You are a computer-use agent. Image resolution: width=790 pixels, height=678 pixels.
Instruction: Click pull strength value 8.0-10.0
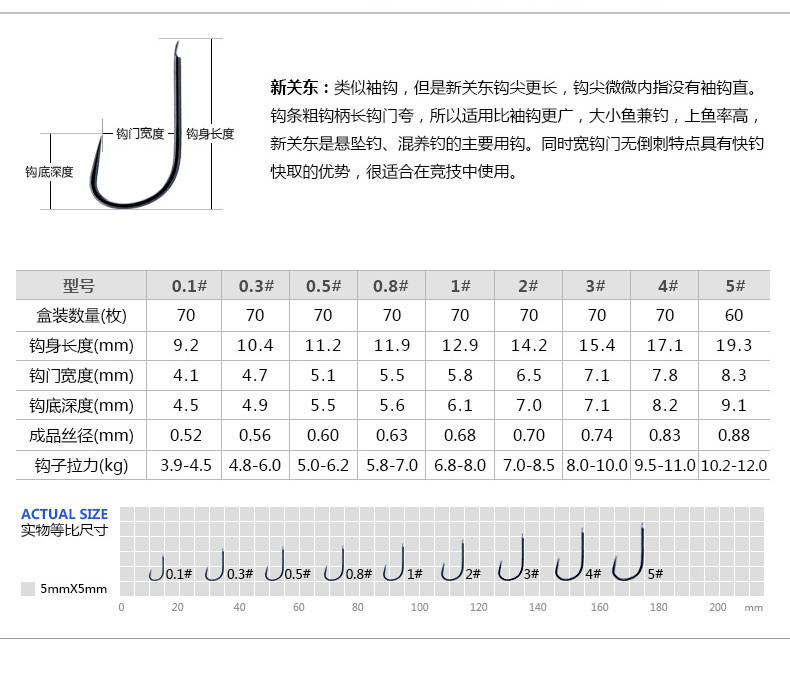(x=597, y=465)
